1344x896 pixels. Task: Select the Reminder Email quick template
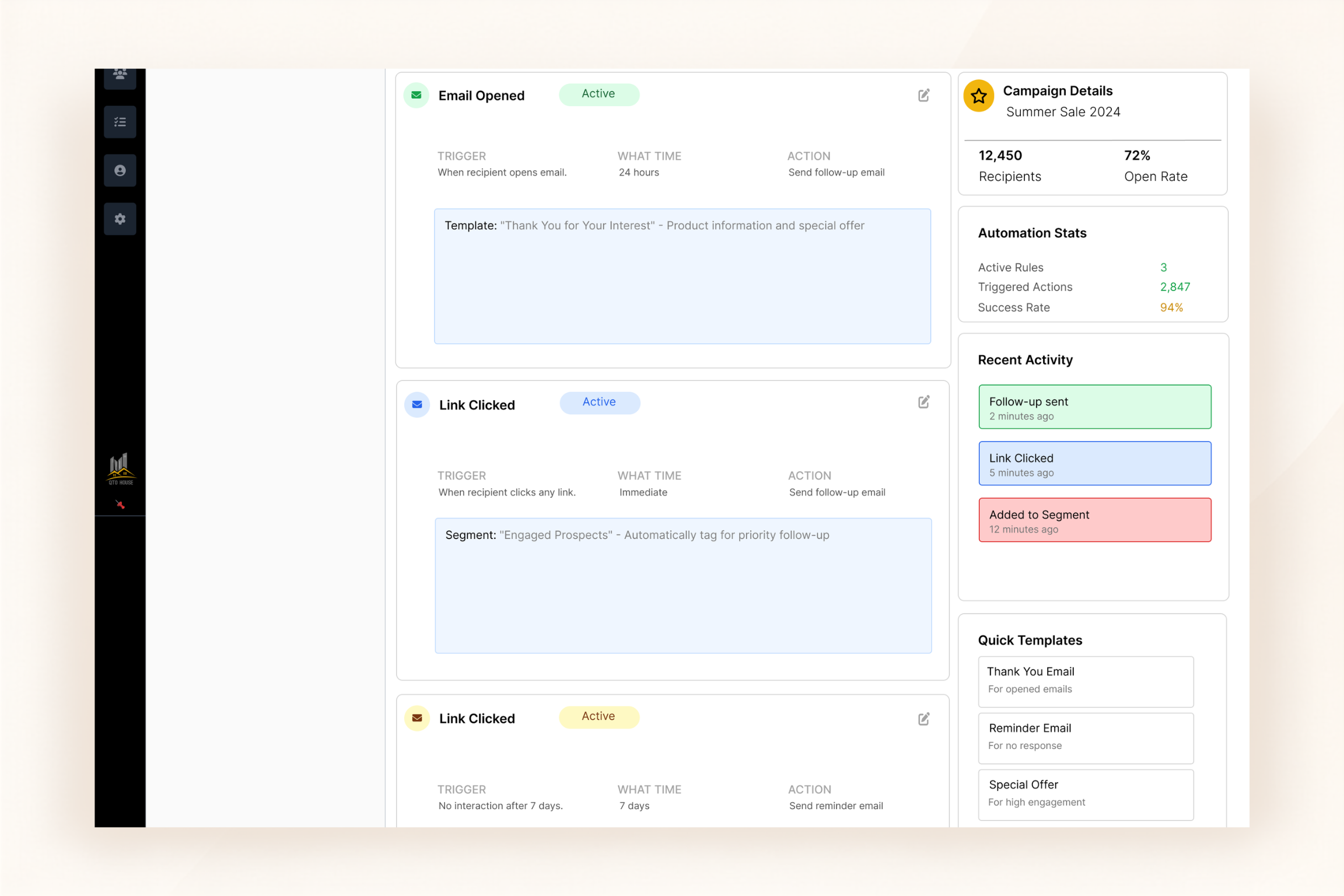click(1086, 738)
